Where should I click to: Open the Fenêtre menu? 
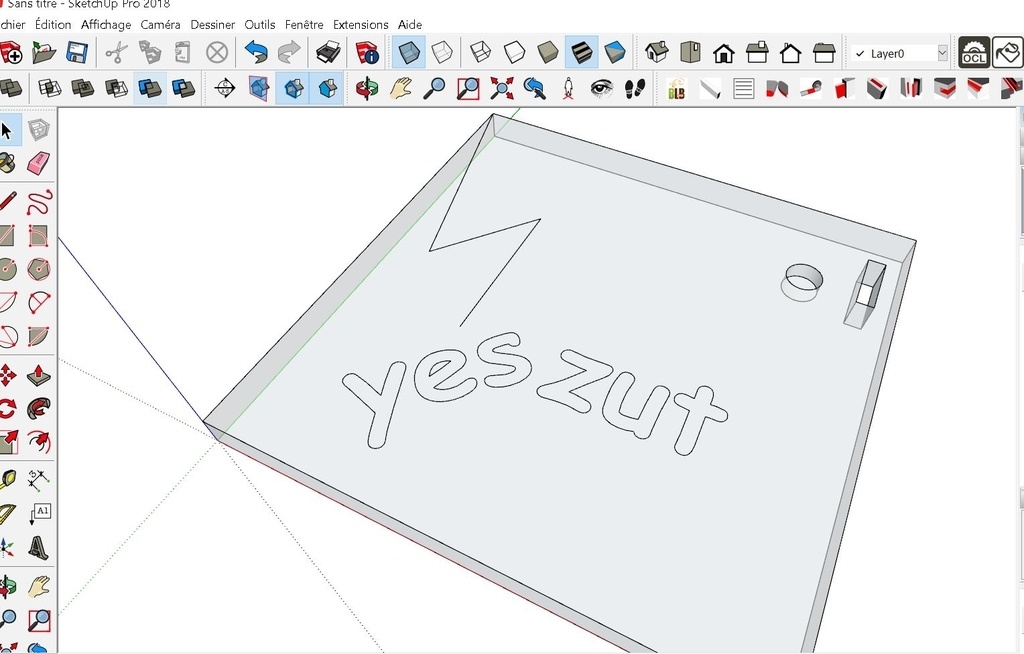(304, 25)
